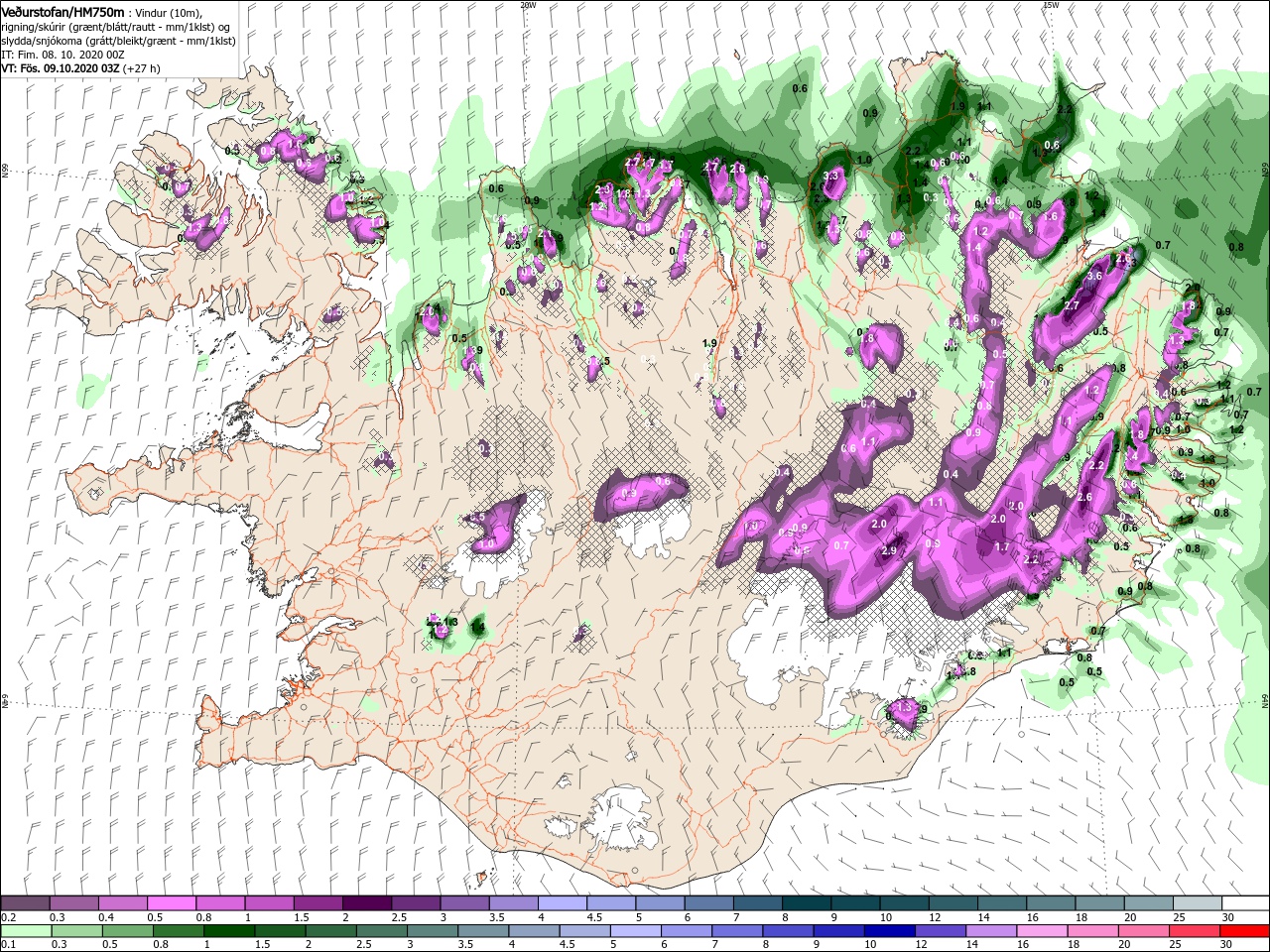Screen dimensions: 1270x952
Task: Pick upper legend swatch between 4 and 4.5
Action: [x=562, y=903]
